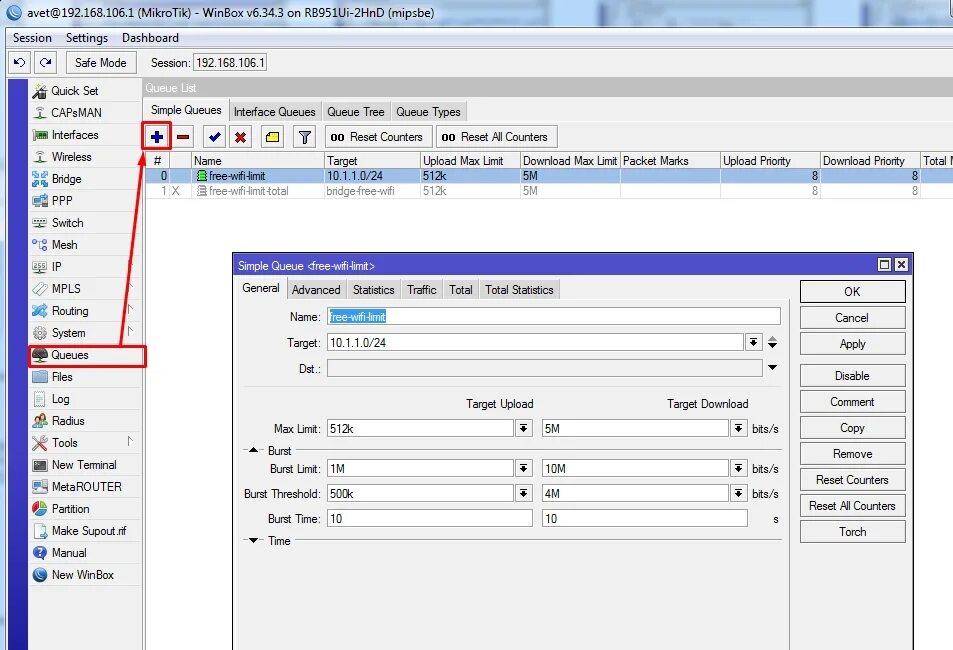Screen dimensions: 953x650
Task: Disable selected queue with red X icon
Action: [x=241, y=137]
